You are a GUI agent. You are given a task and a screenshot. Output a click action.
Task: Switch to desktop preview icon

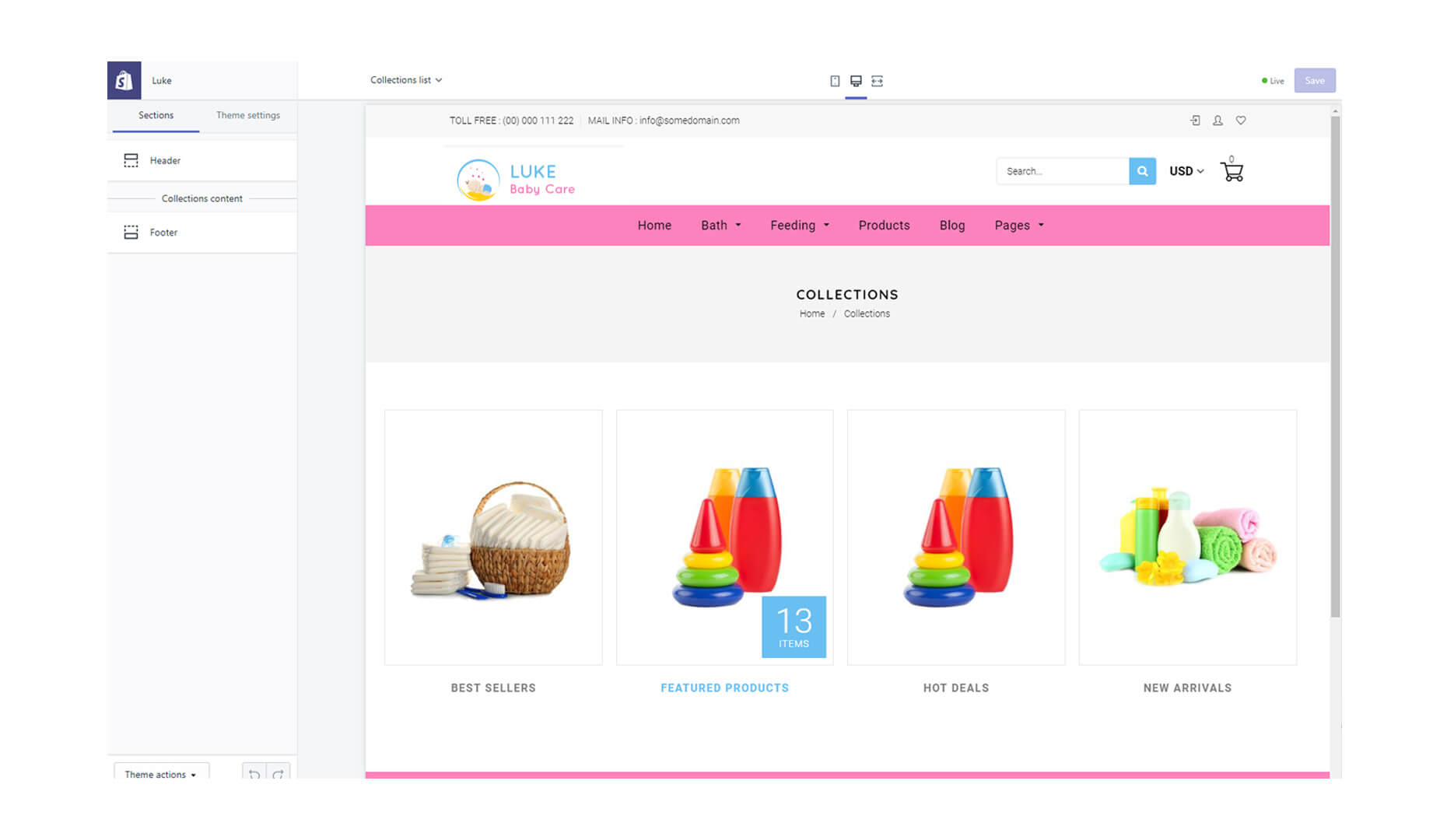click(x=856, y=81)
